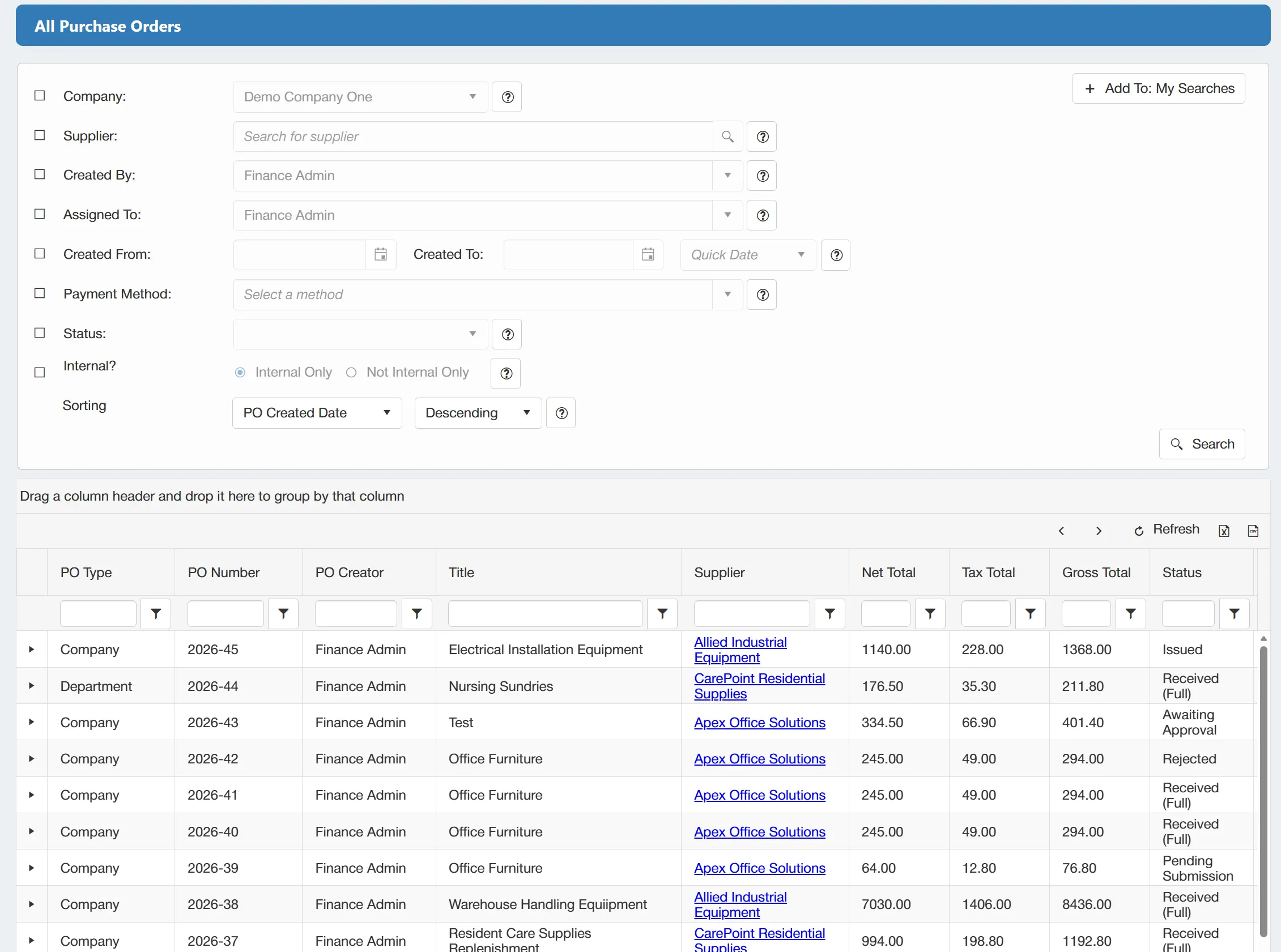Open help for the Quick Date filter
The width and height of the screenshot is (1281, 952).
pos(836,255)
